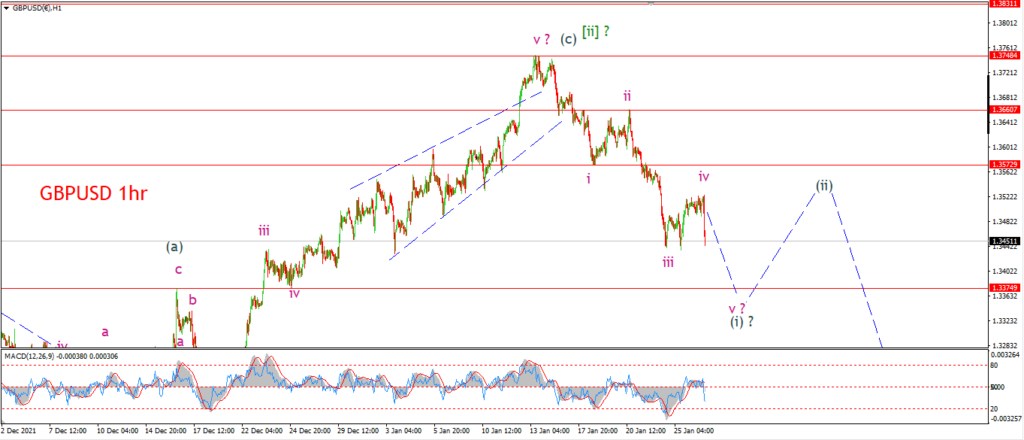Select the 1.36607 red price level tag
Viewport: 1024px width, 440px height.
1004,110
